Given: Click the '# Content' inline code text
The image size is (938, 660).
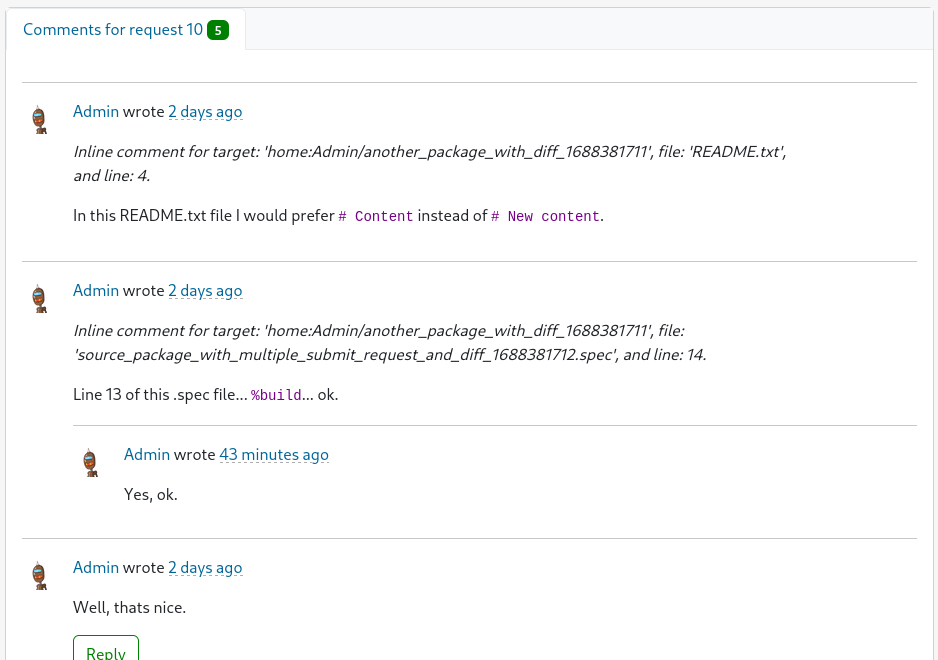Looking at the screenshot, I should 376,216.
